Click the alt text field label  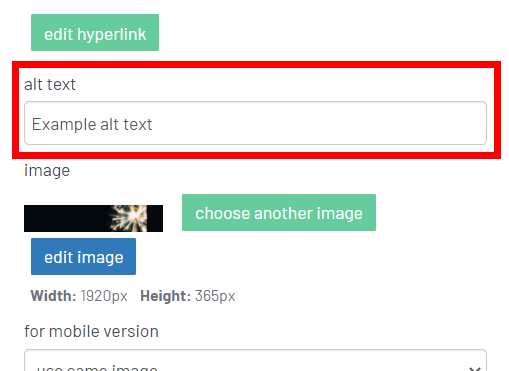tap(50, 84)
